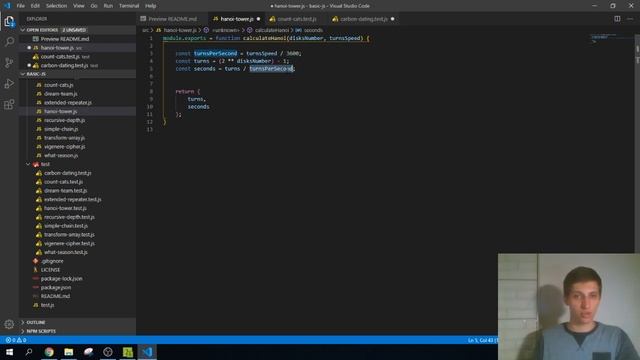Expand the Outline section
The height and width of the screenshot is (360, 640).
pos(78,322)
